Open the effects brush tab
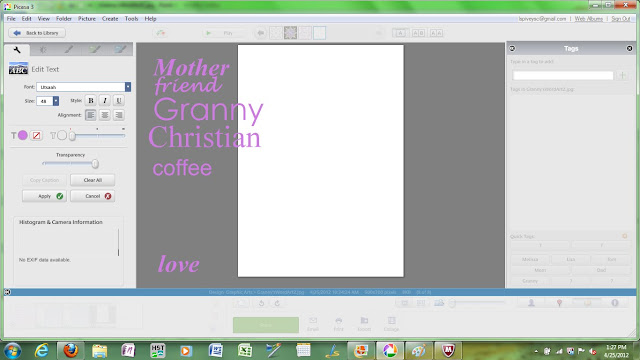Image resolution: width=640 pixels, height=360 pixels. pos(69,50)
